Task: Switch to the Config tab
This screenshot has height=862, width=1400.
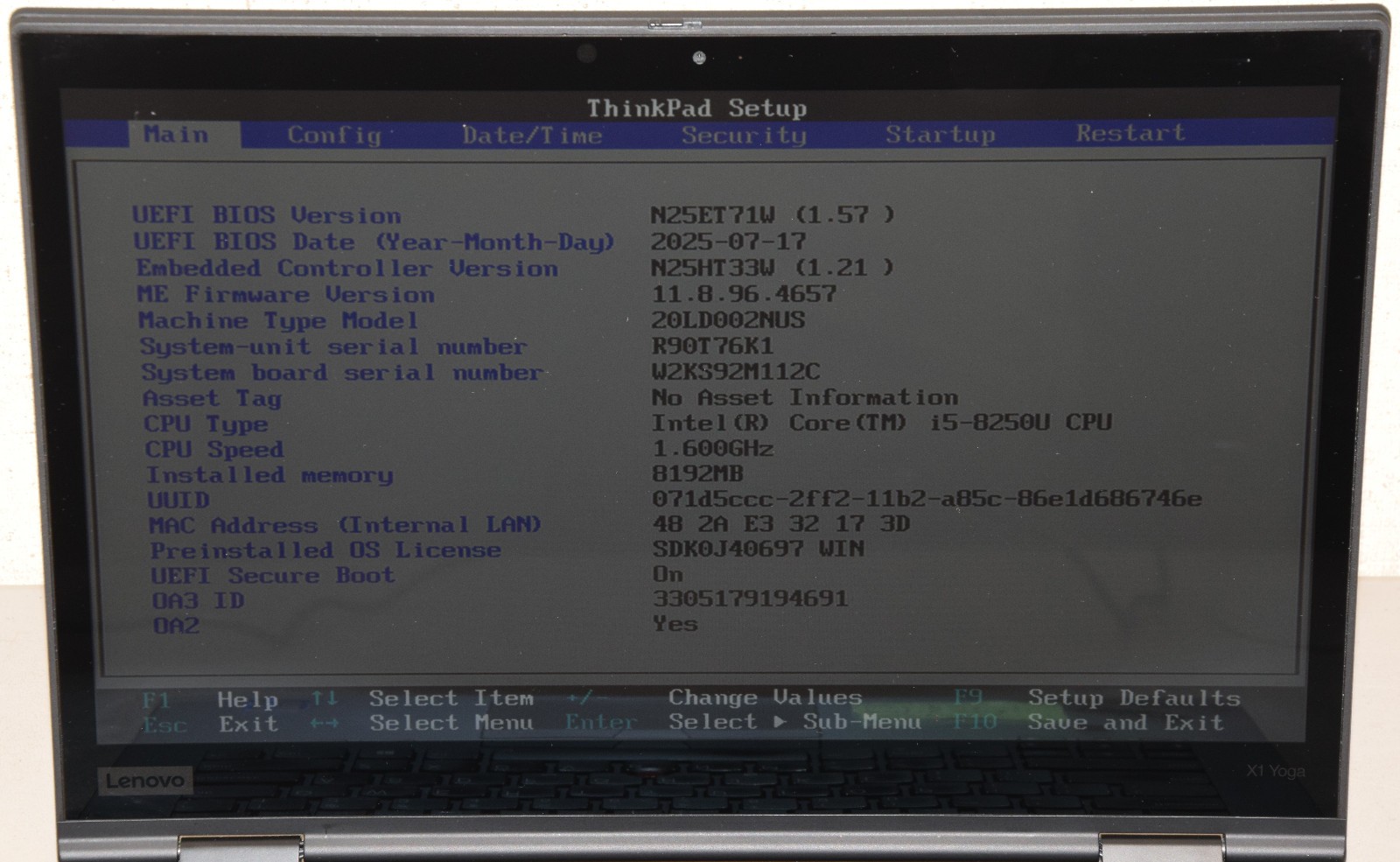Action: (x=334, y=136)
